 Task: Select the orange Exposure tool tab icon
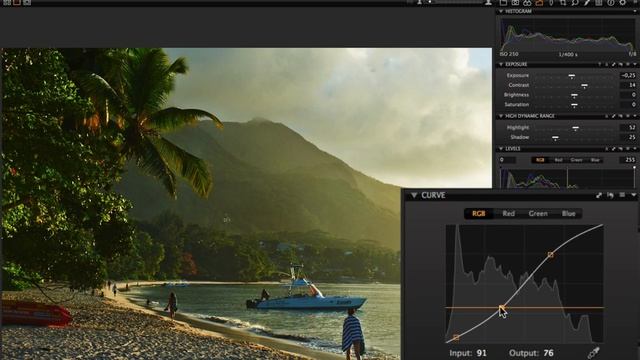pos(539,3)
